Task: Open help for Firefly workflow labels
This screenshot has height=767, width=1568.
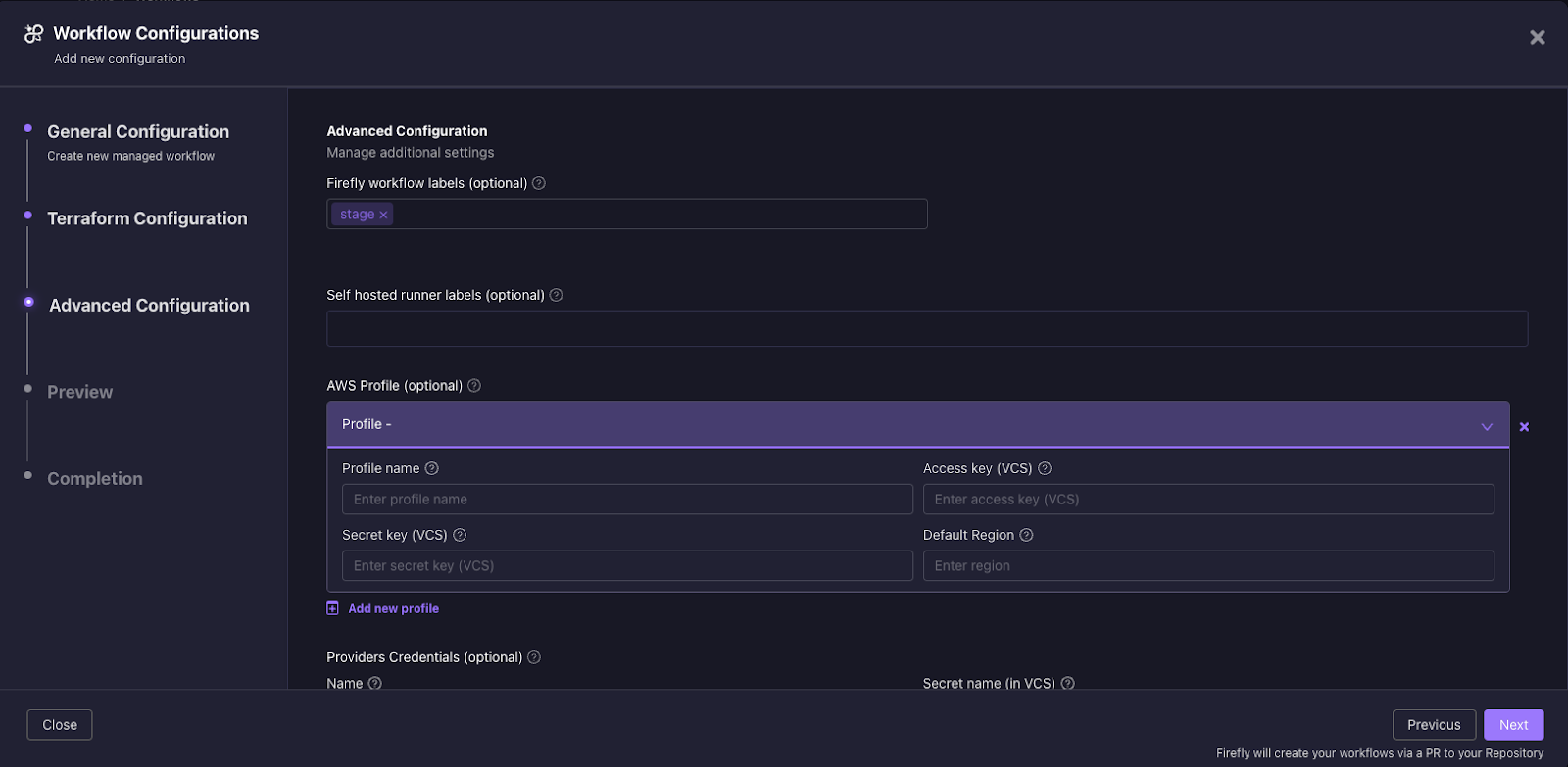Action: tap(539, 183)
